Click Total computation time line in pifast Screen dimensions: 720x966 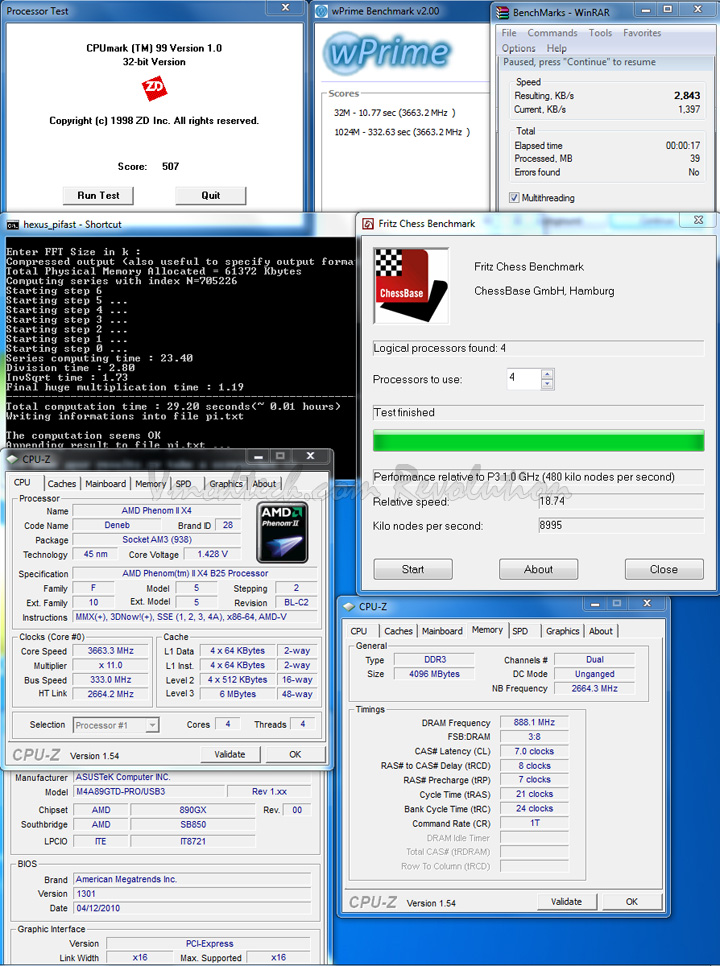click(x=173, y=407)
